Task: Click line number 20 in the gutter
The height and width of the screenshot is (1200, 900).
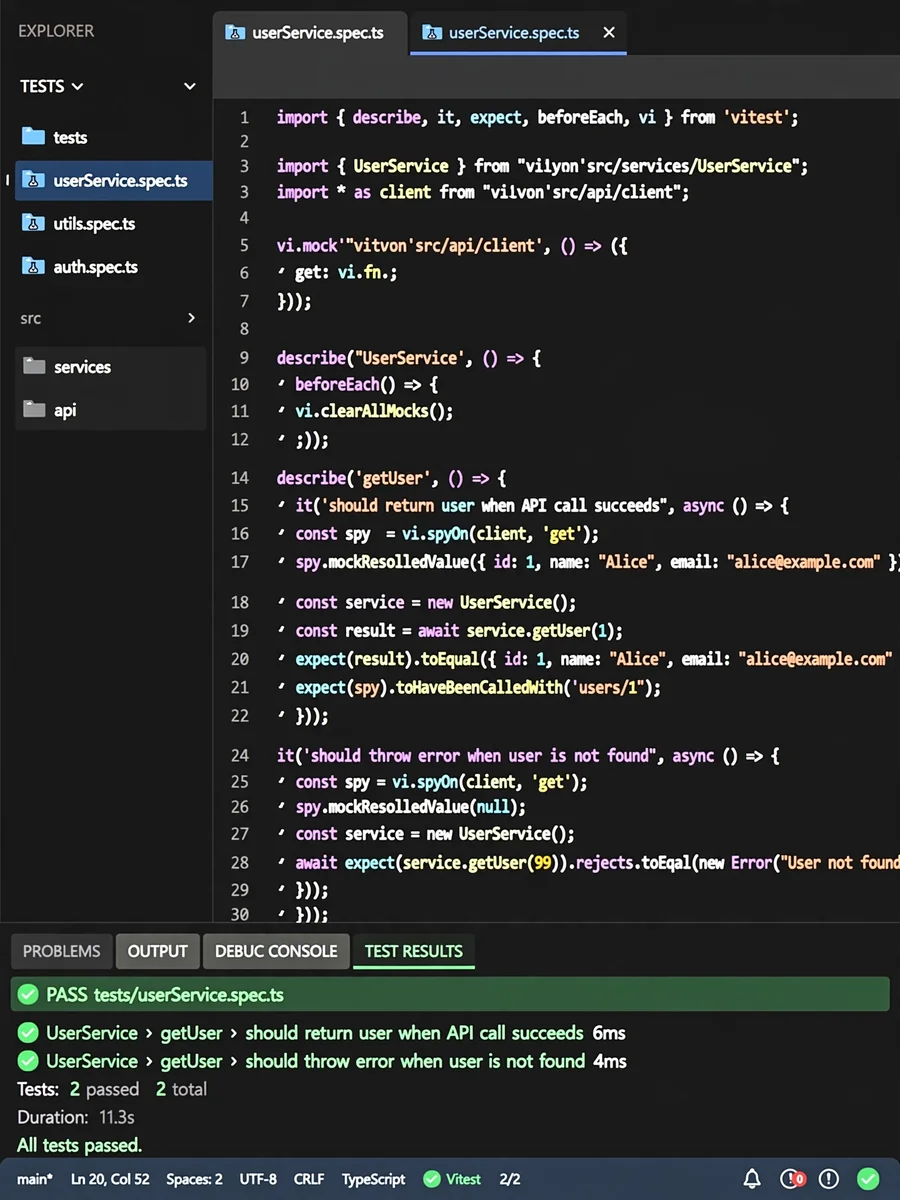Action: click(239, 659)
